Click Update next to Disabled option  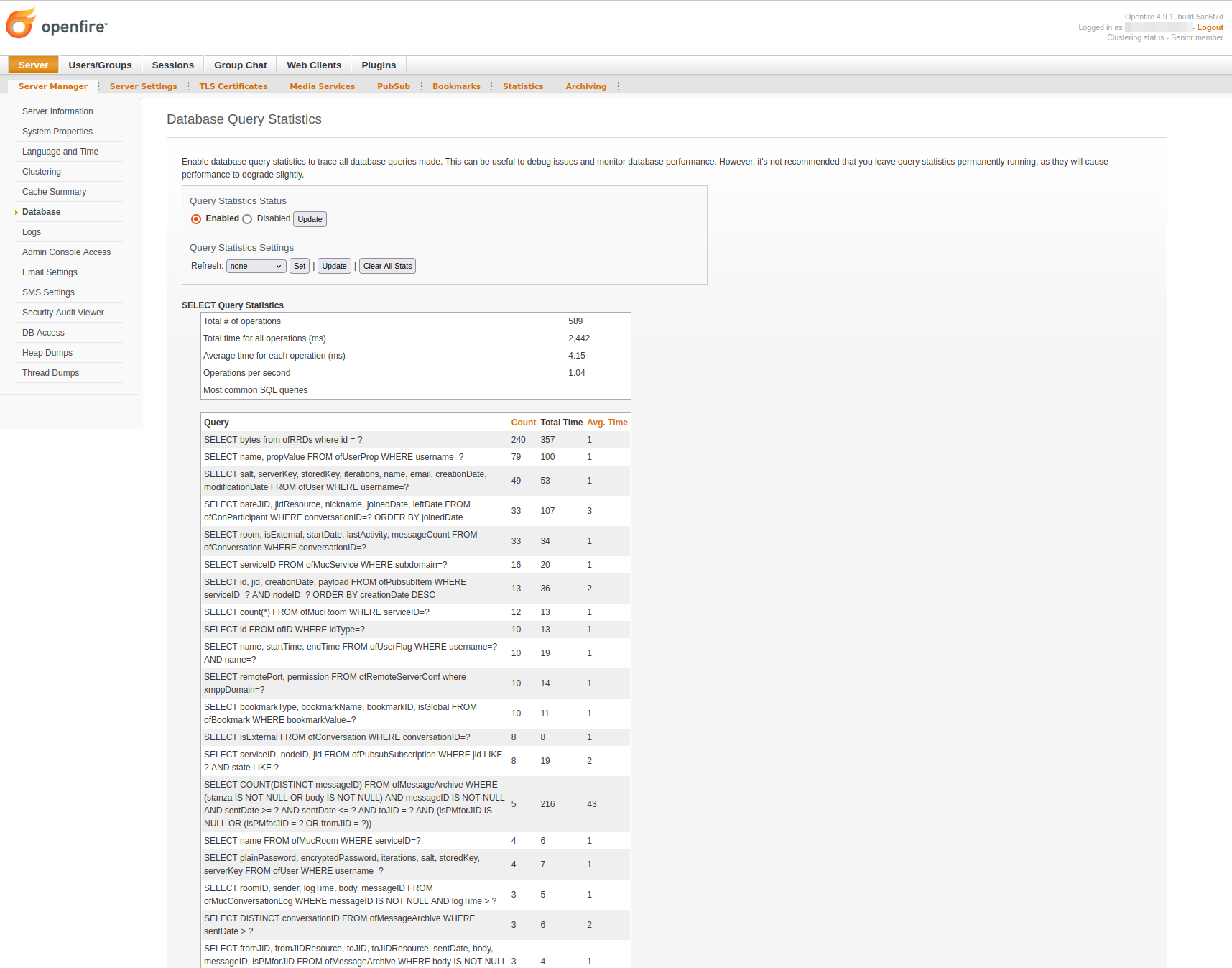click(x=310, y=220)
